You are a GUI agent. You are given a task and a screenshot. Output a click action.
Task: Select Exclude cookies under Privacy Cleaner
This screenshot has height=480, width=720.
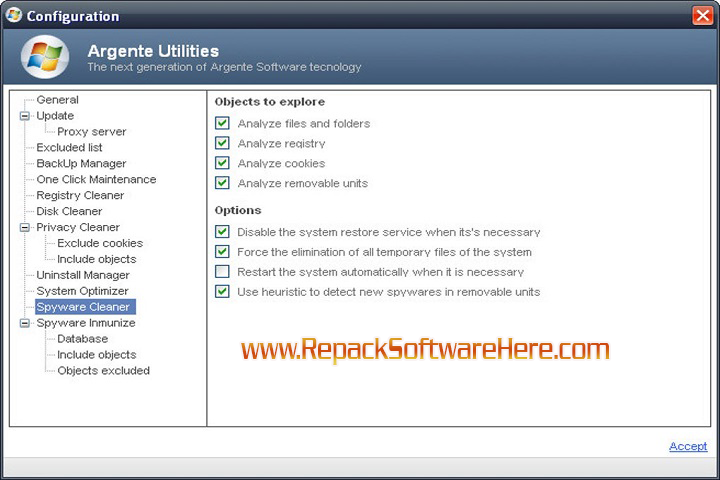click(x=100, y=243)
